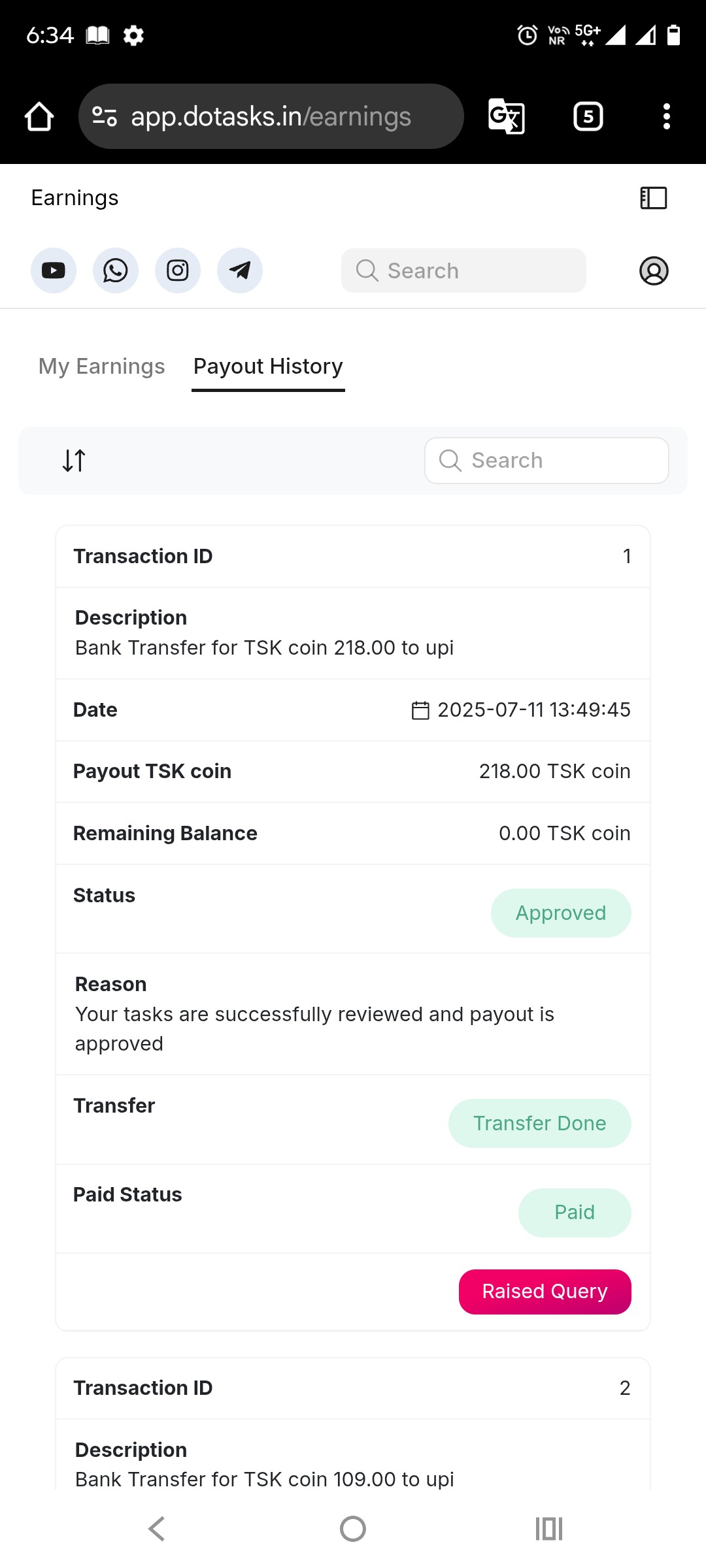Tap the WhatsApp icon

[x=116, y=270]
